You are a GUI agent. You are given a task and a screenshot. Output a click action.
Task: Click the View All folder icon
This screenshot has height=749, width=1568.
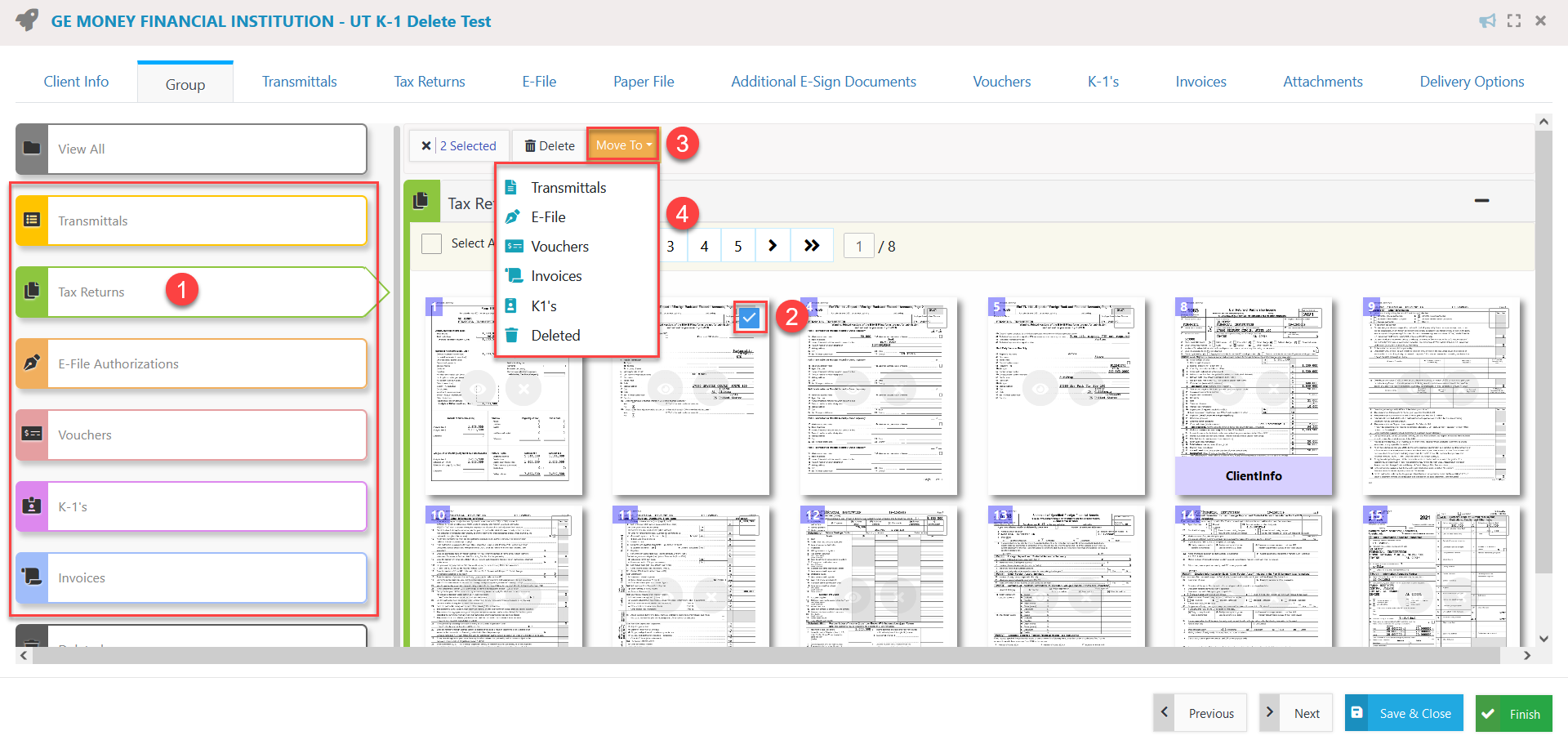pyautogui.click(x=32, y=148)
